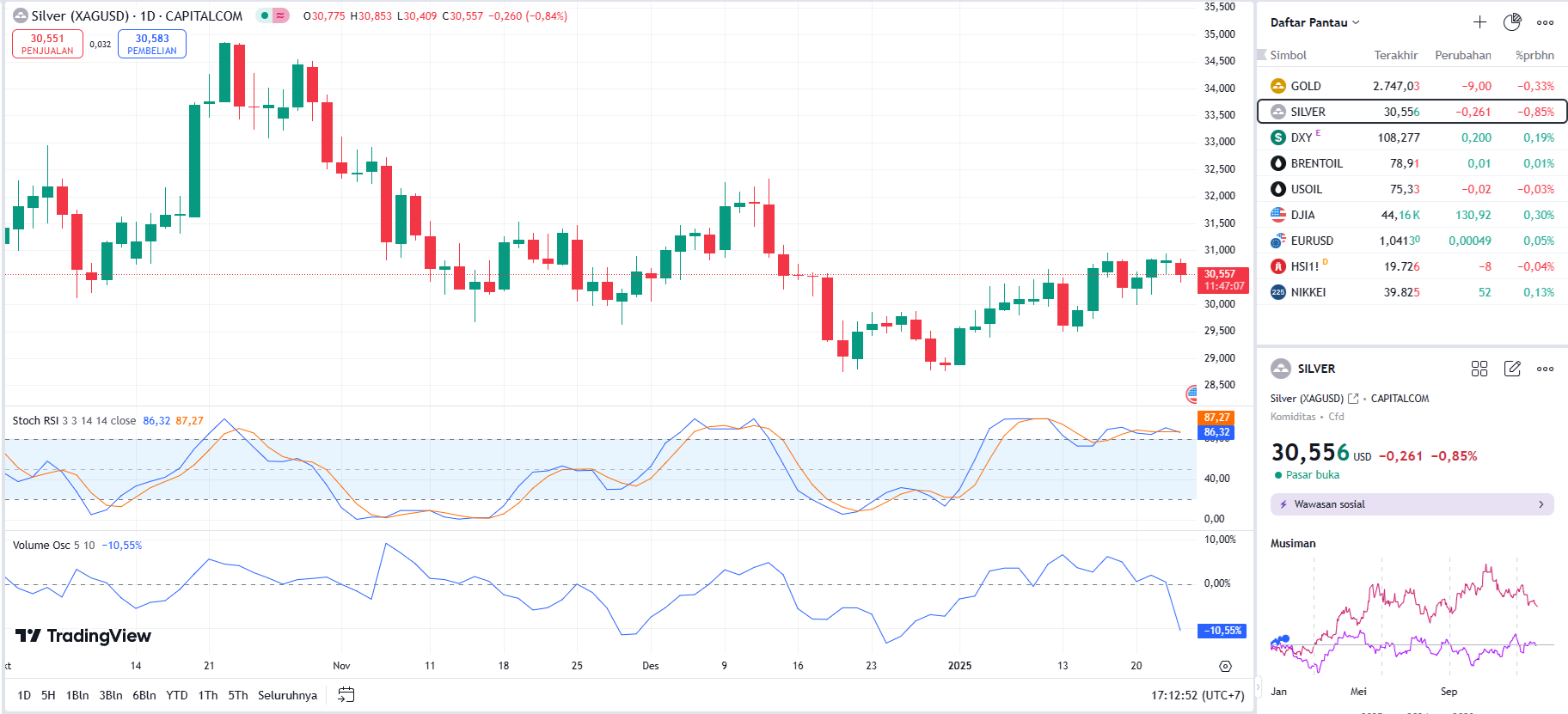Expand the Daftar Pantau watchlist dropdown
This screenshot has height=714, width=1568.
(1356, 22)
